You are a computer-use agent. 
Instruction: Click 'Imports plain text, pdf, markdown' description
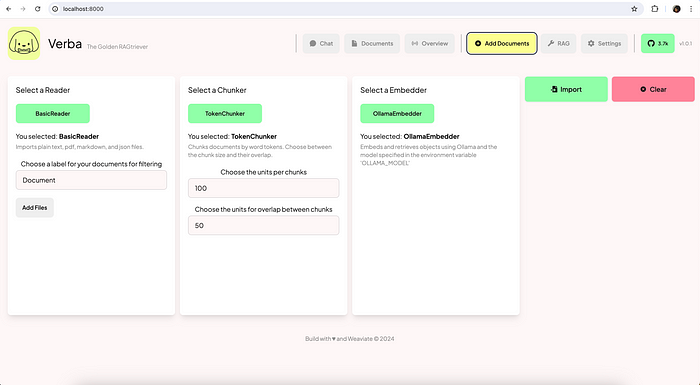[x=80, y=147]
